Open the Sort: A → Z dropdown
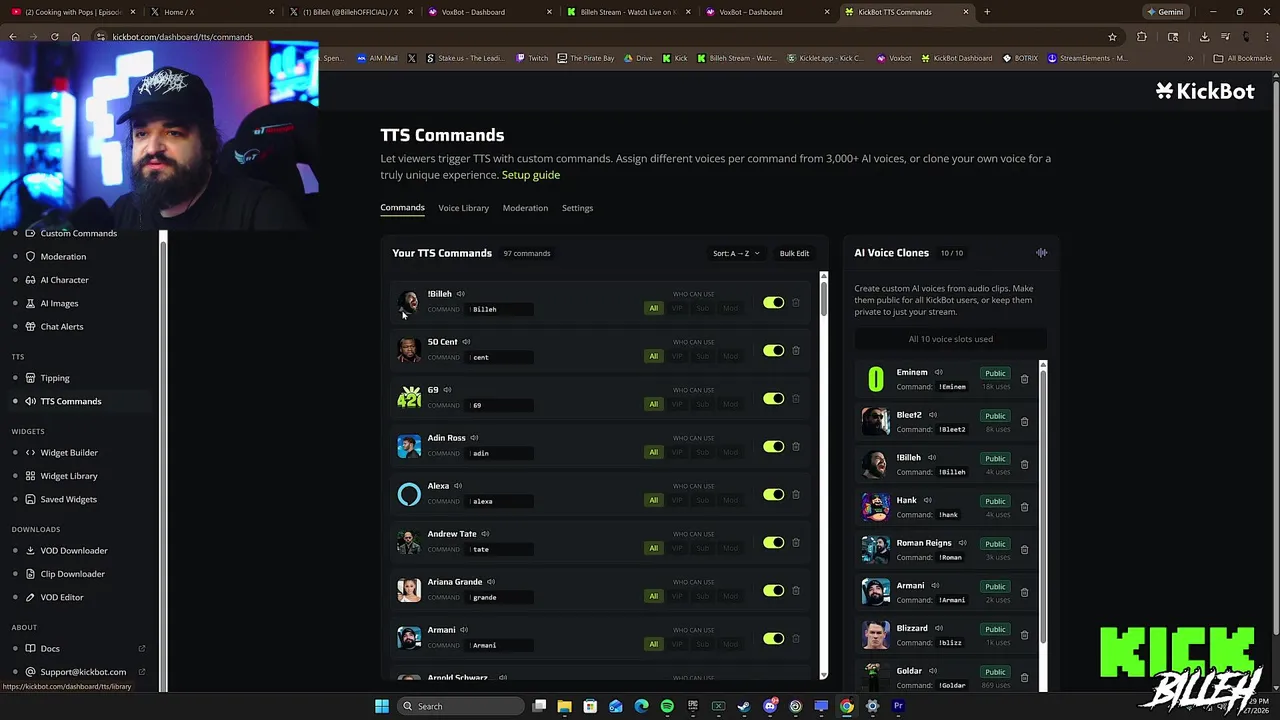 click(736, 253)
